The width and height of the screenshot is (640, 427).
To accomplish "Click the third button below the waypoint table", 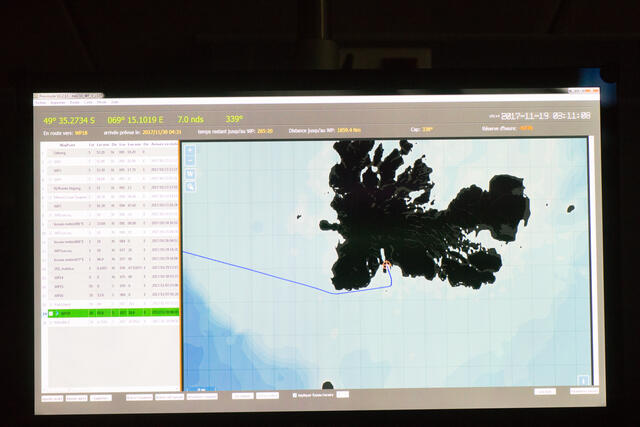I will (x=101, y=397).
